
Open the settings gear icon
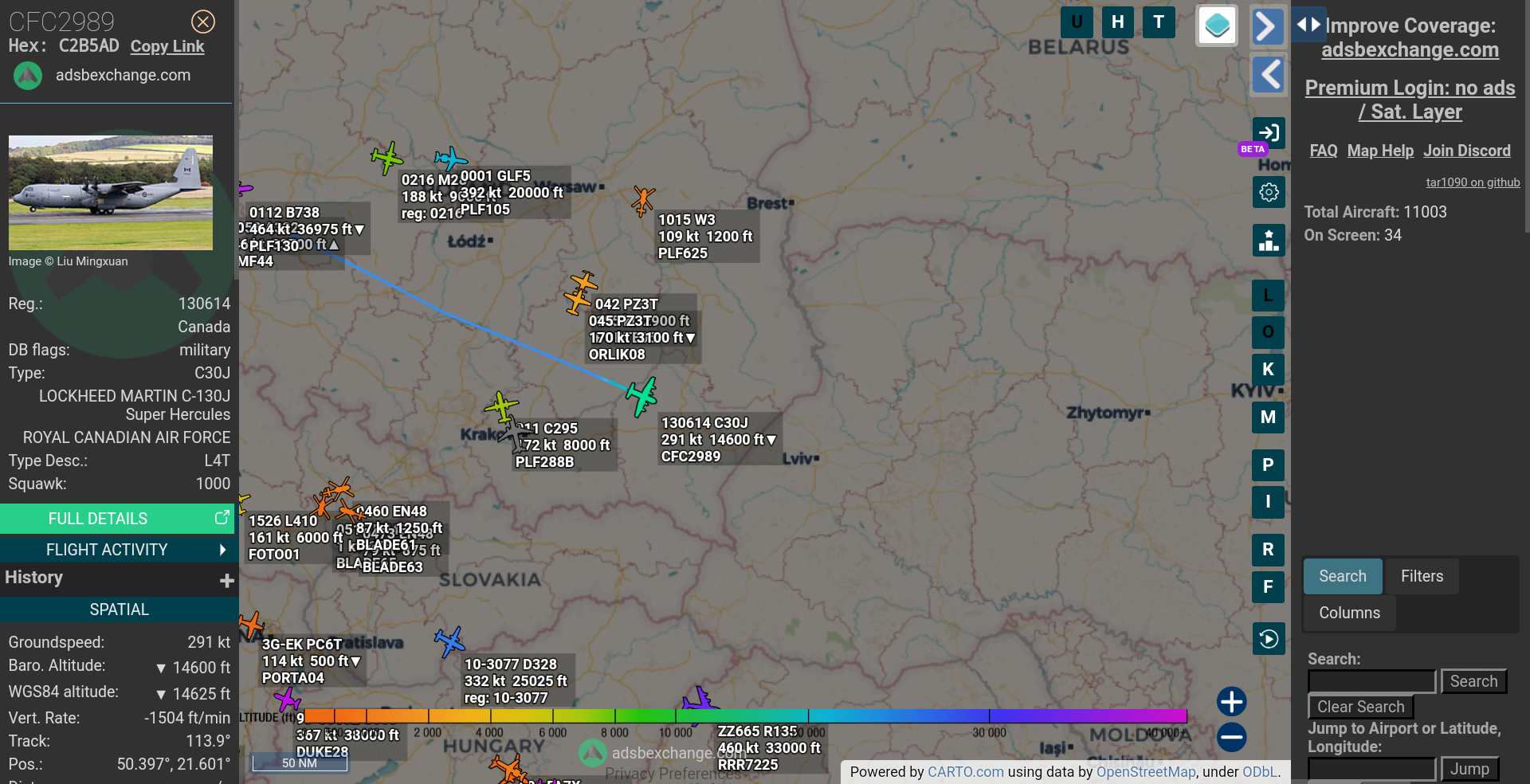pyautogui.click(x=1269, y=192)
